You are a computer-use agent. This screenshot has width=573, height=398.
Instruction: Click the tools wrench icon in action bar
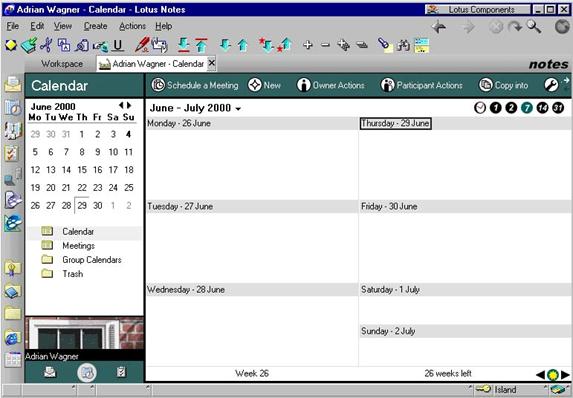pyautogui.click(x=551, y=85)
